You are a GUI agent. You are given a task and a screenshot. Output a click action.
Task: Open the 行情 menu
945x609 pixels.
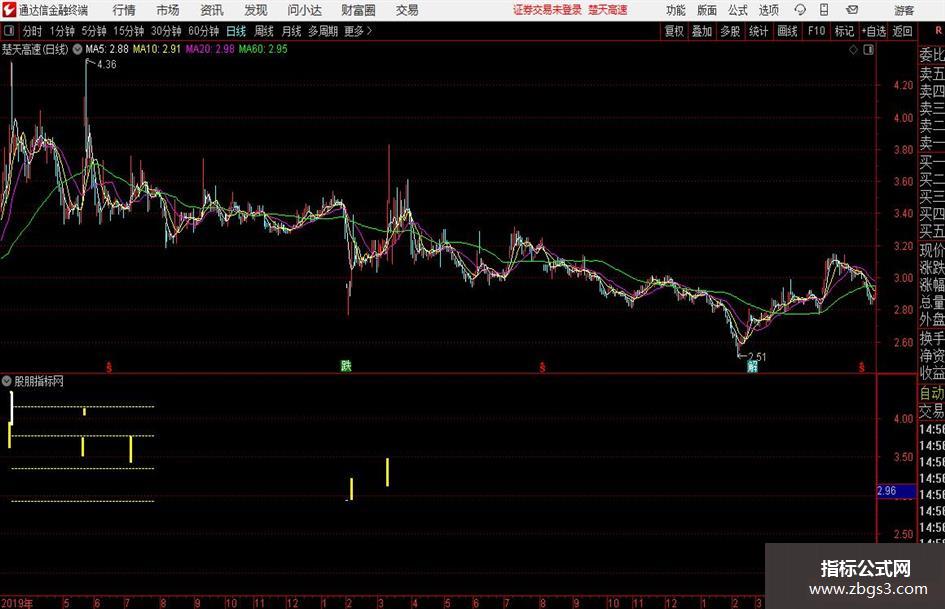pyautogui.click(x=124, y=10)
